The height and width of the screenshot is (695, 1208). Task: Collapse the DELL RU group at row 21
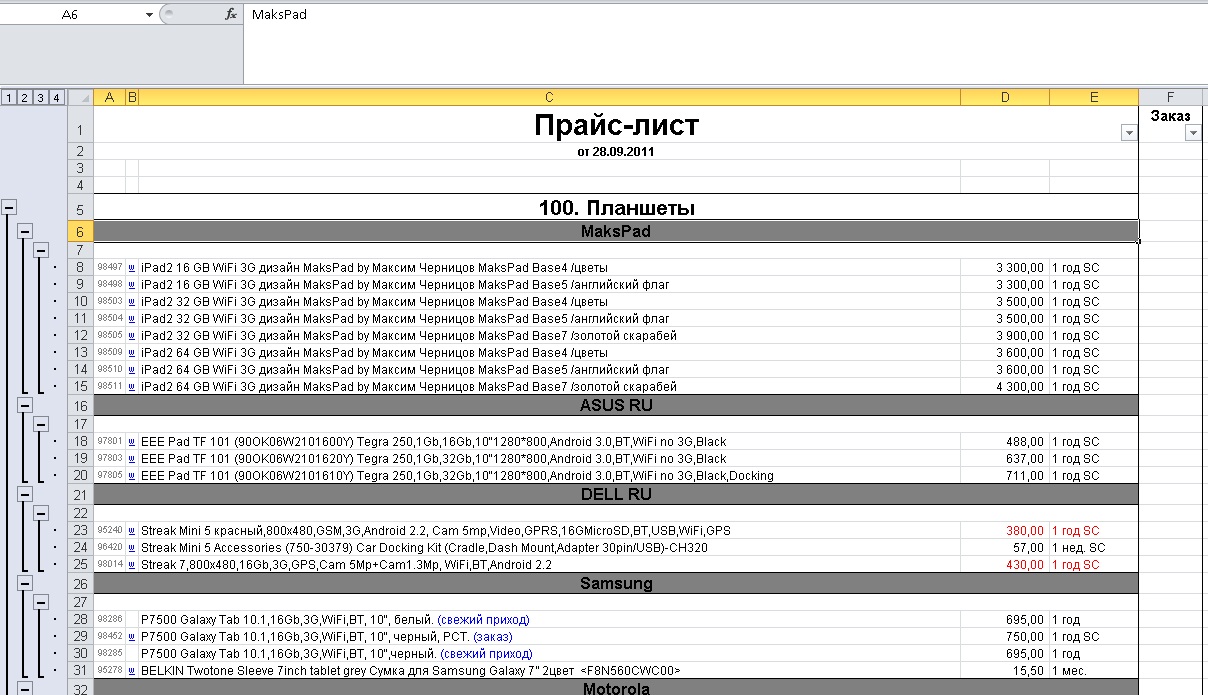tap(25, 494)
